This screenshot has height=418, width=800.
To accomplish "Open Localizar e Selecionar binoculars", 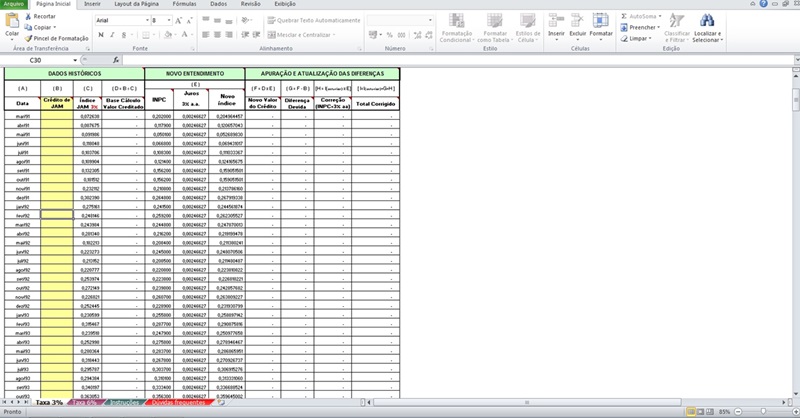I will (707, 28).
